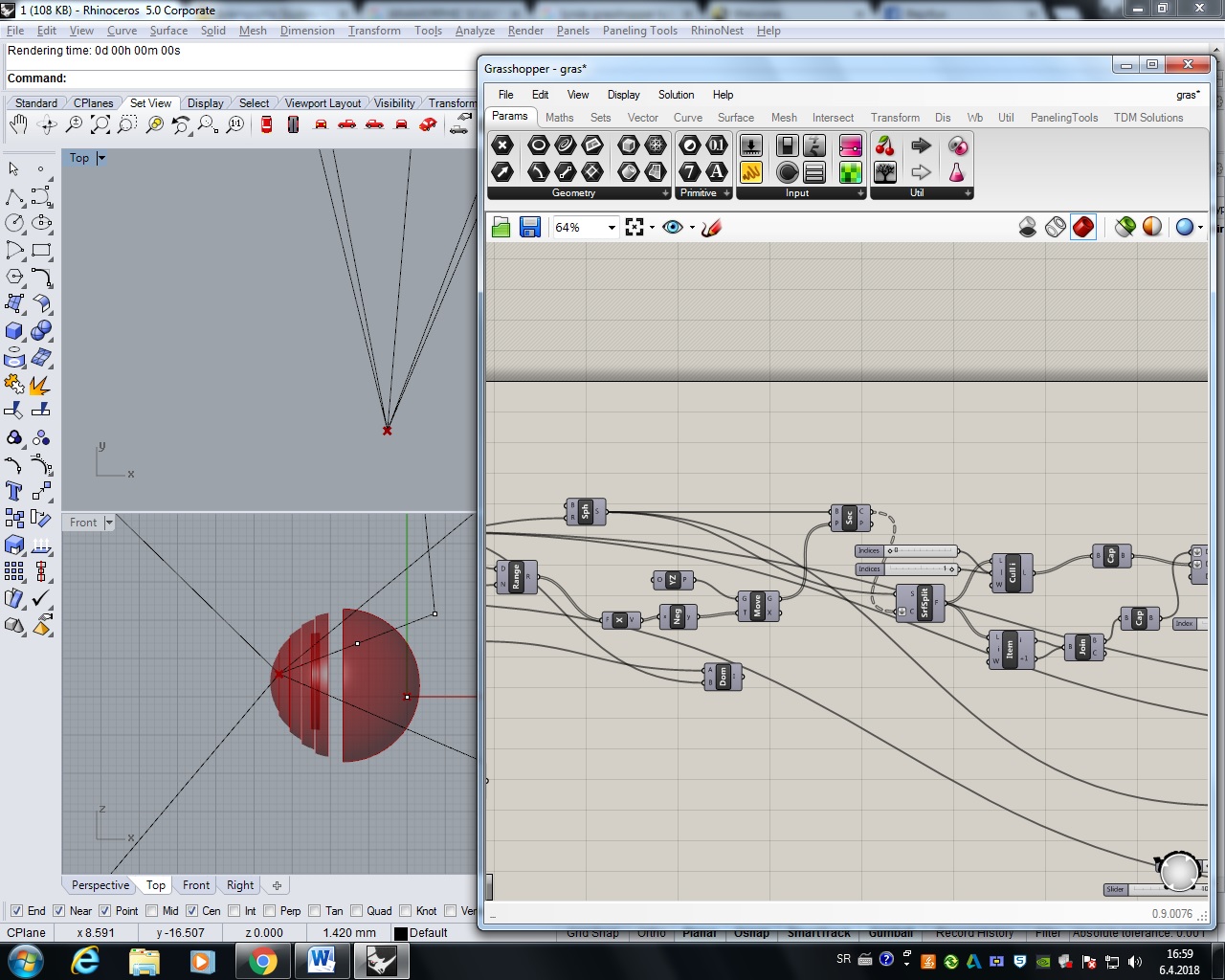Toggle the Cen osnap checkbox
The image size is (1225, 980).
192,911
